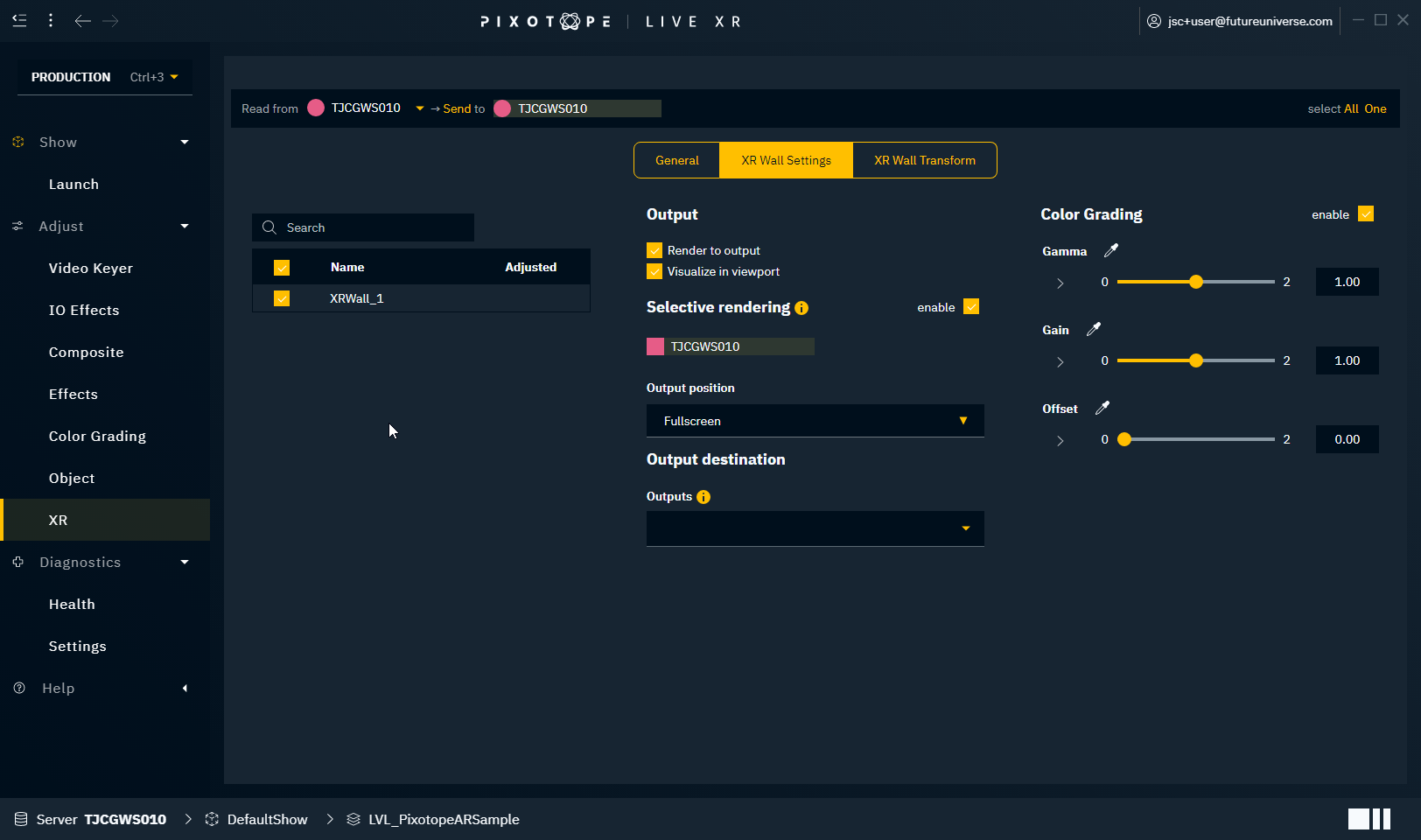Image resolution: width=1421 pixels, height=840 pixels.
Task: Collapse the Diagnostics section arrow
Action: [185, 562]
